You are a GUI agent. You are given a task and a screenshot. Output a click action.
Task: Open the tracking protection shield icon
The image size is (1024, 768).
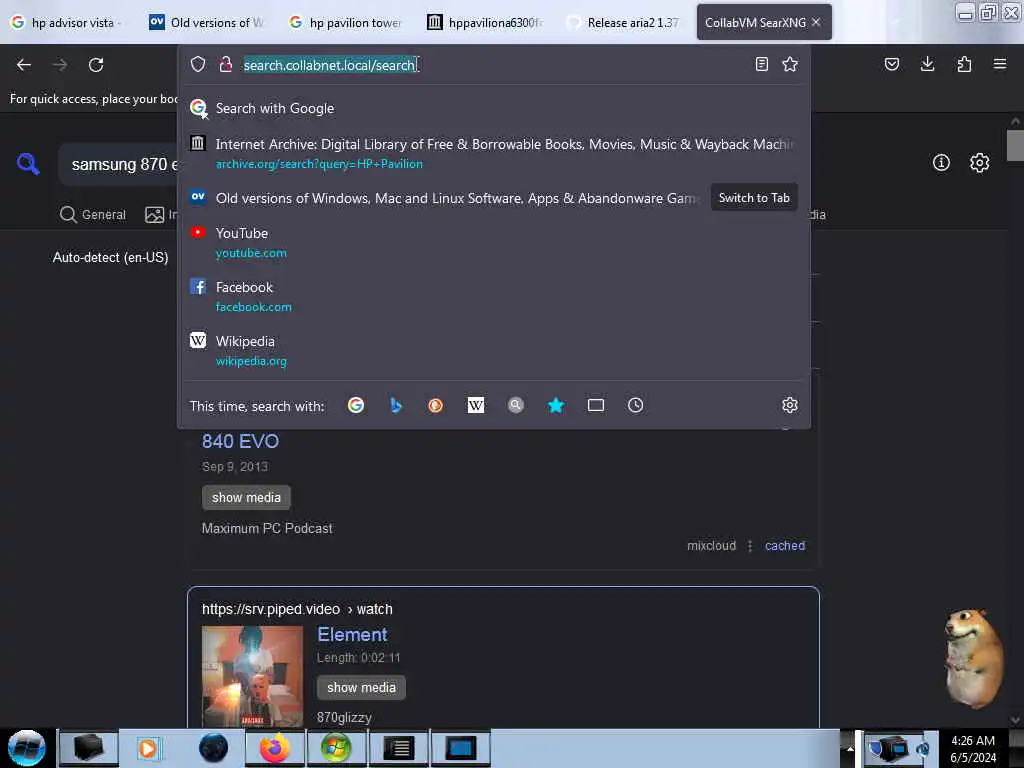click(198, 64)
